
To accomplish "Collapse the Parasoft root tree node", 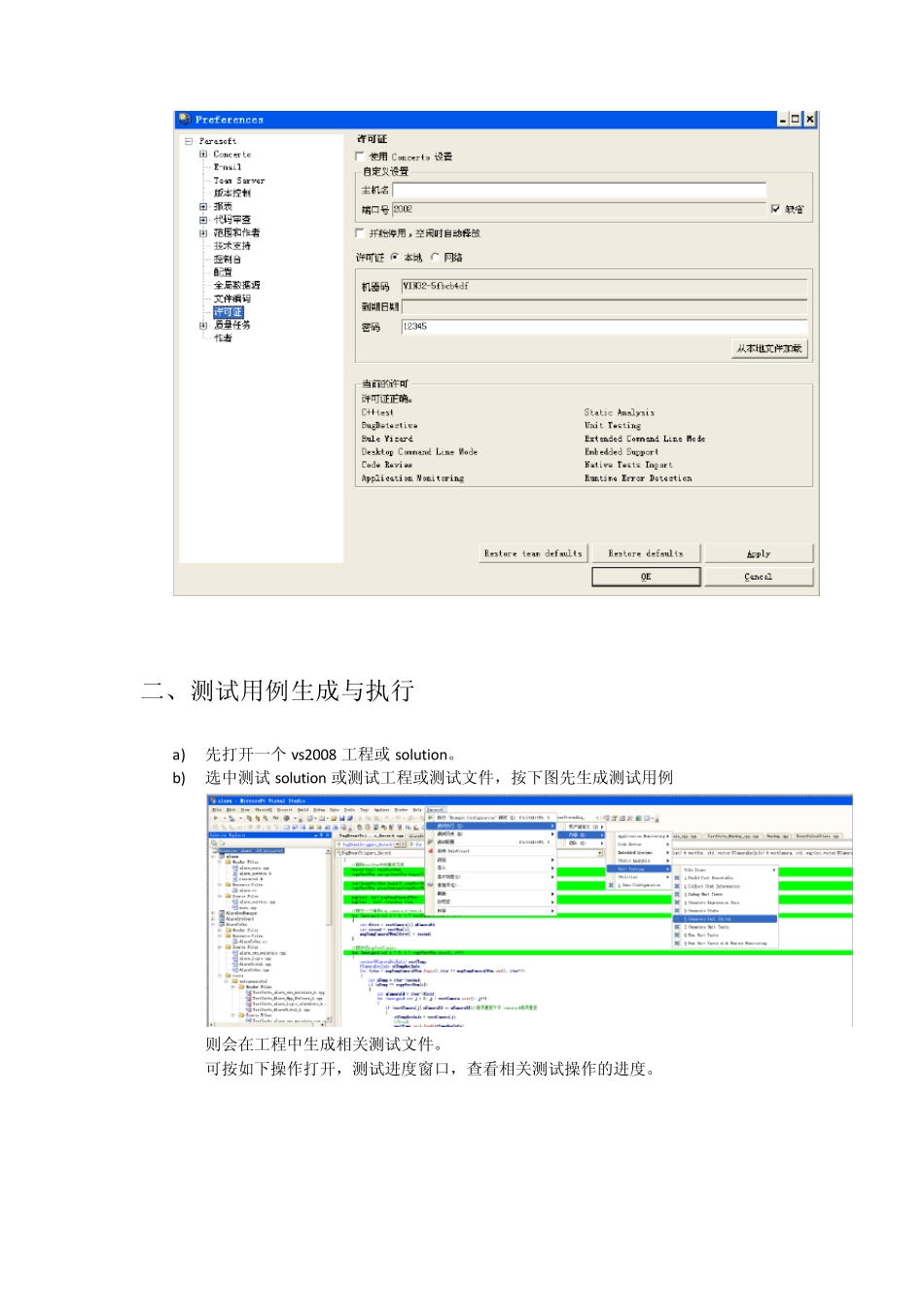I will click(189, 141).
